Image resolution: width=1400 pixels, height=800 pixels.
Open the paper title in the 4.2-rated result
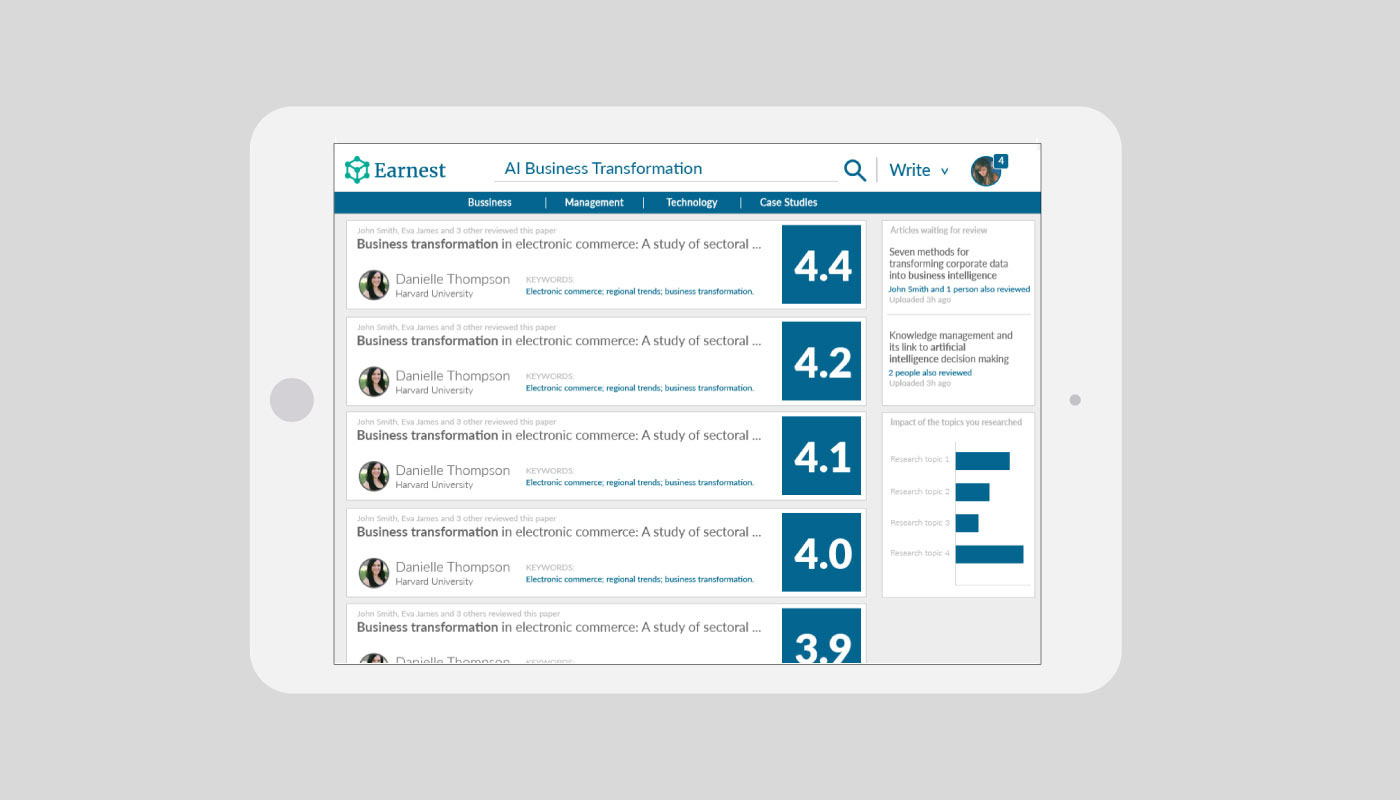559,341
